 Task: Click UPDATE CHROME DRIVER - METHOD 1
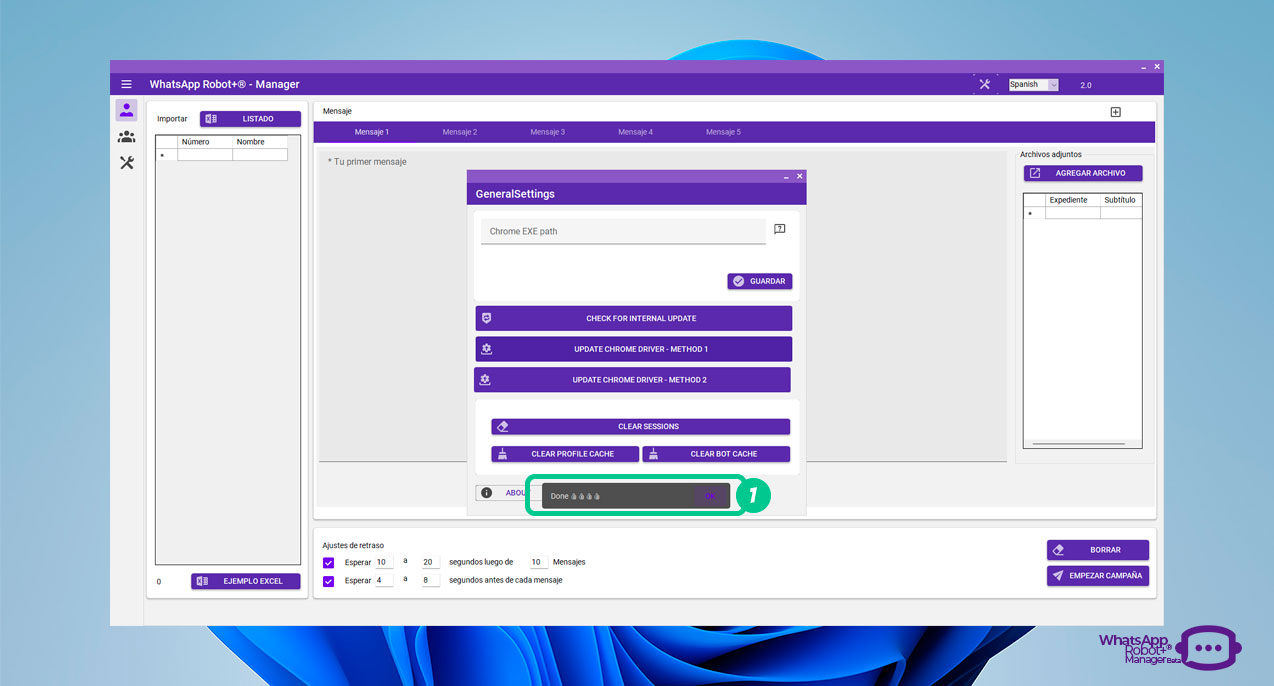coord(634,349)
